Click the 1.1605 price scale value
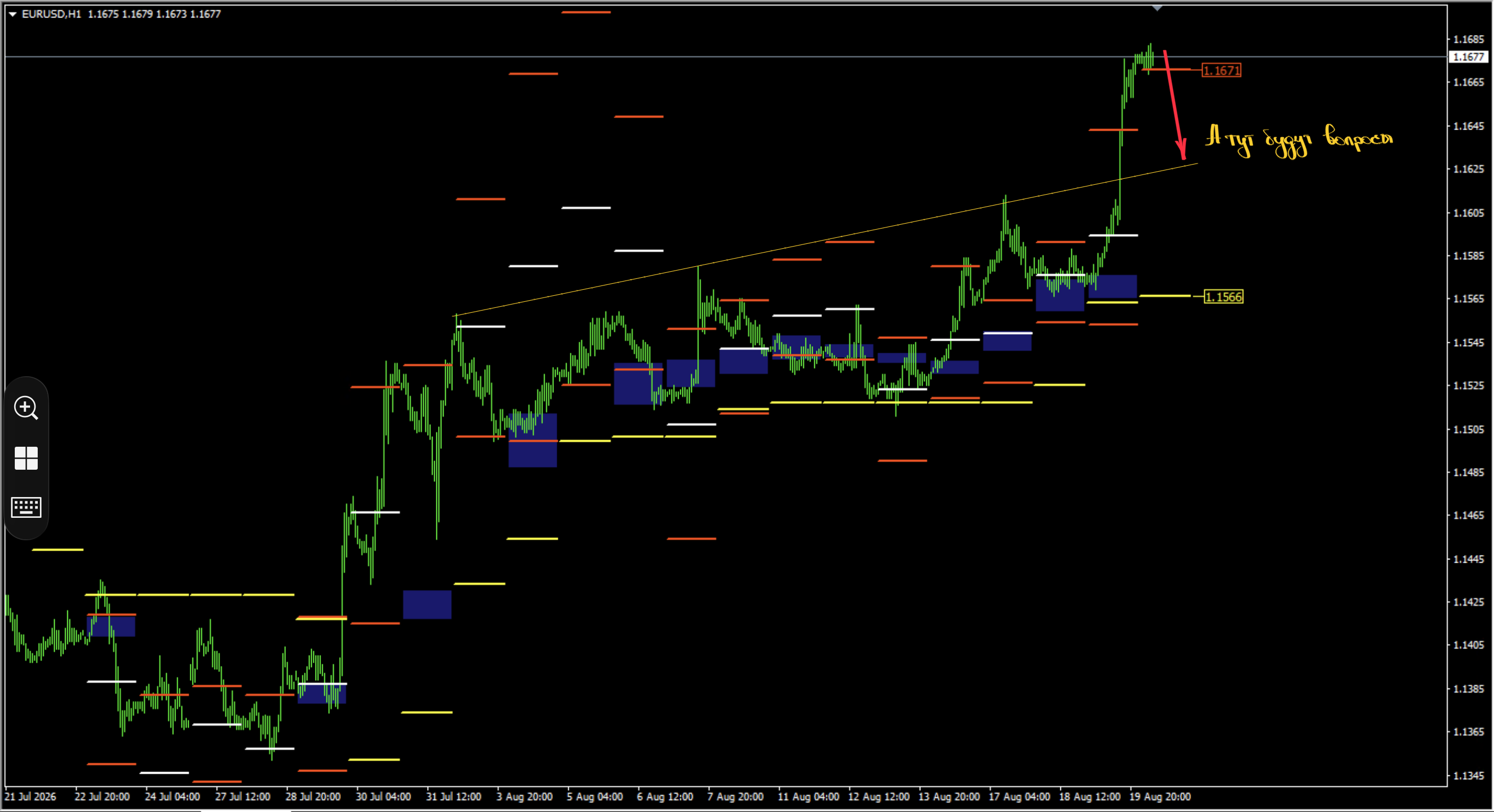The width and height of the screenshot is (1494, 812). click(1468, 213)
